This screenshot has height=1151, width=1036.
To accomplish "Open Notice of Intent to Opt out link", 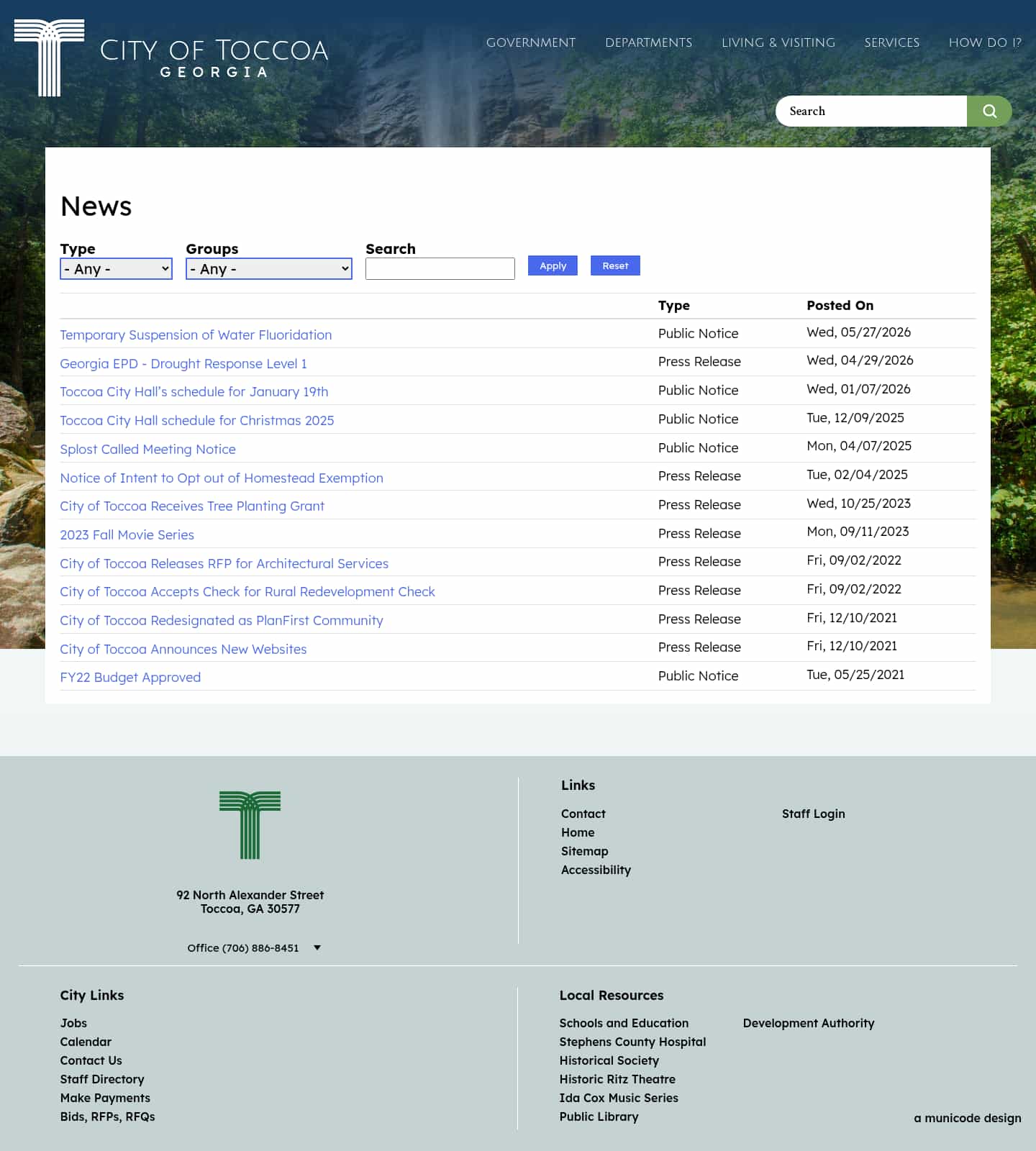I will pos(222,478).
